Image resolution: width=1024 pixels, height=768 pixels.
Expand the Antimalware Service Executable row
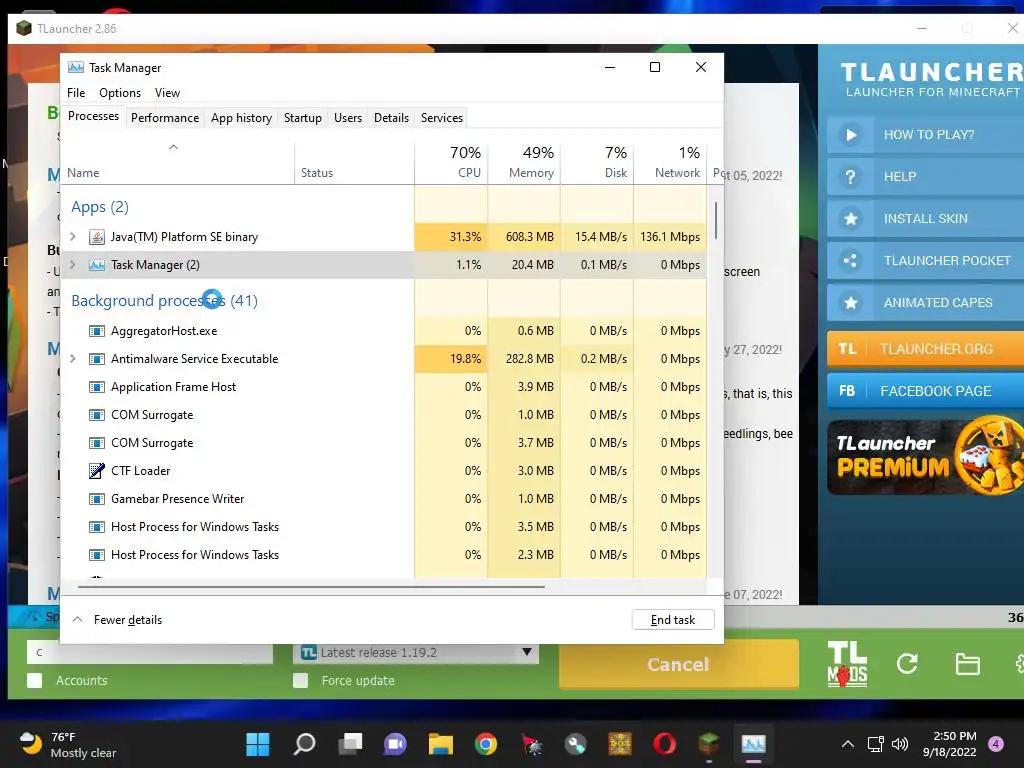[73, 359]
